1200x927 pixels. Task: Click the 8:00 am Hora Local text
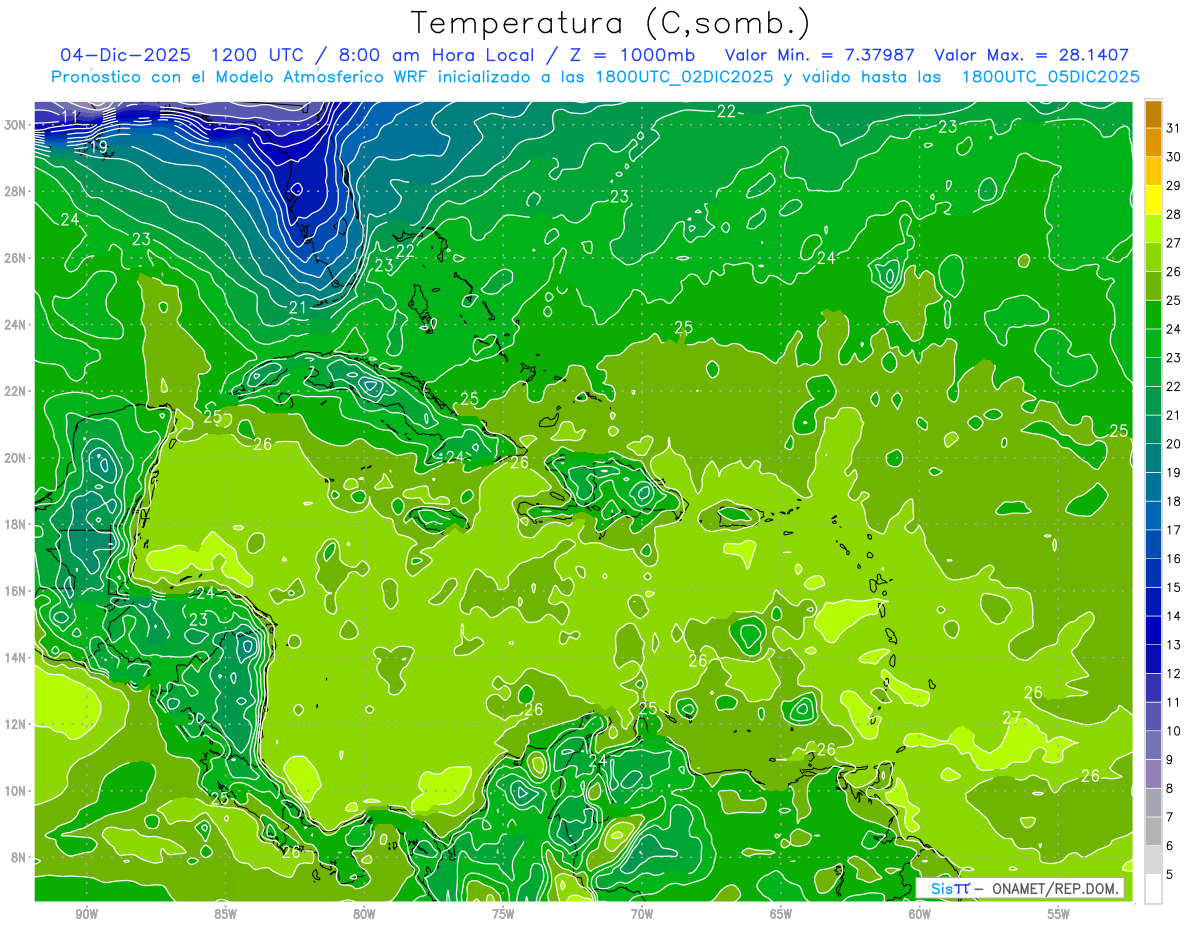click(x=436, y=55)
